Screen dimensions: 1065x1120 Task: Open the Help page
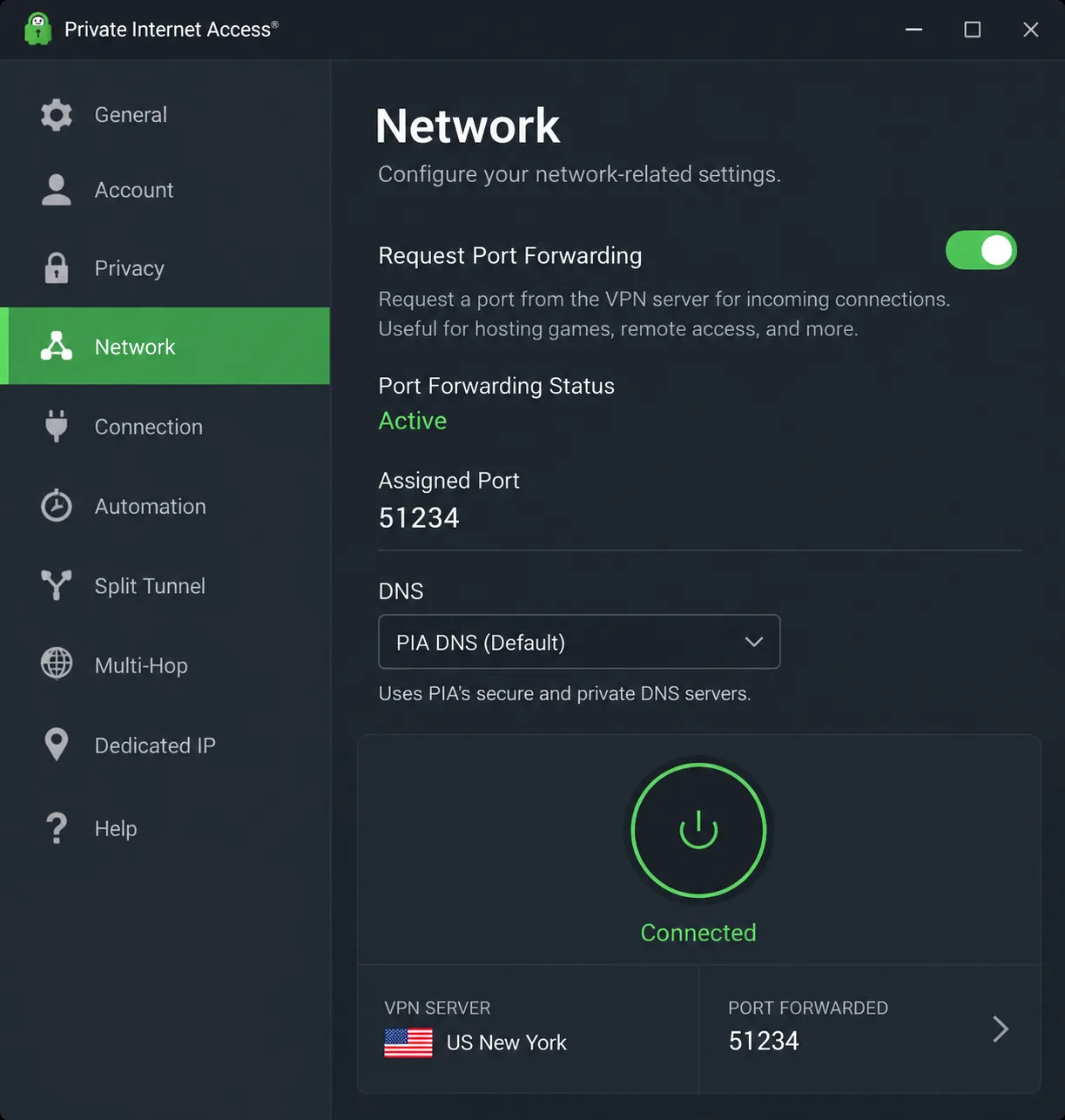click(165, 828)
